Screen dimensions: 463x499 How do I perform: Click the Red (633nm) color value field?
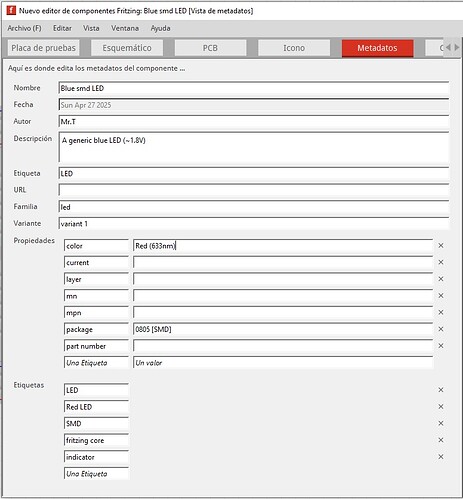point(283,246)
